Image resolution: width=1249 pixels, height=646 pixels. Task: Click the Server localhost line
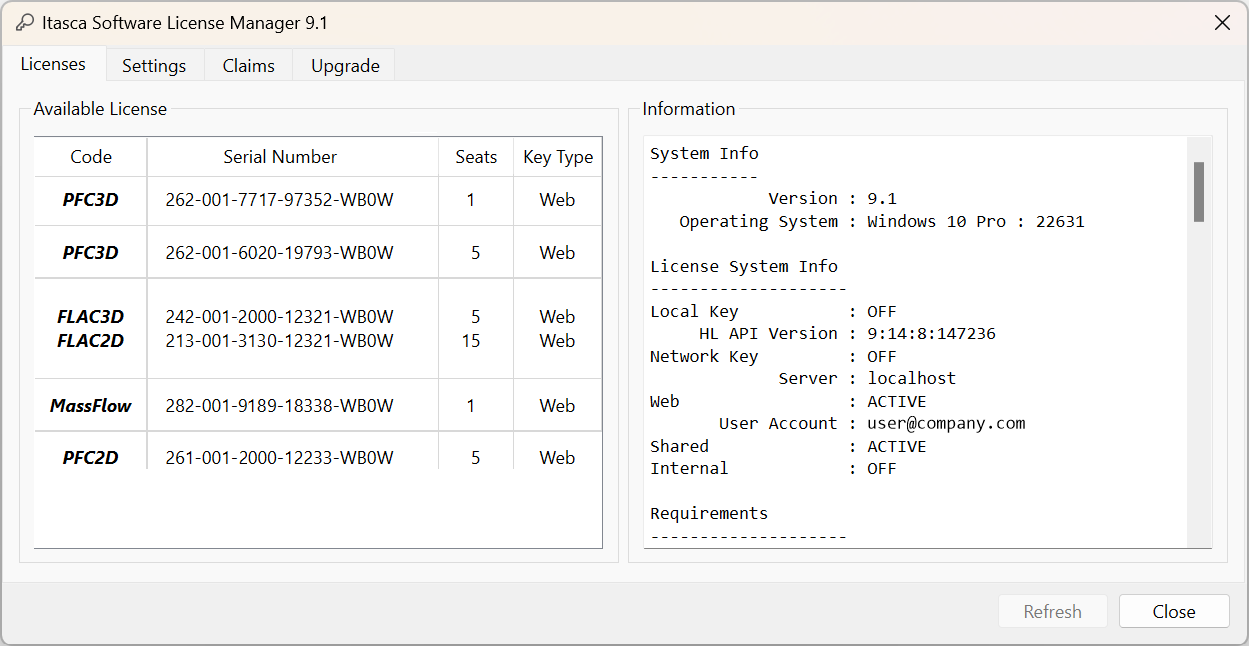point(867,379)
